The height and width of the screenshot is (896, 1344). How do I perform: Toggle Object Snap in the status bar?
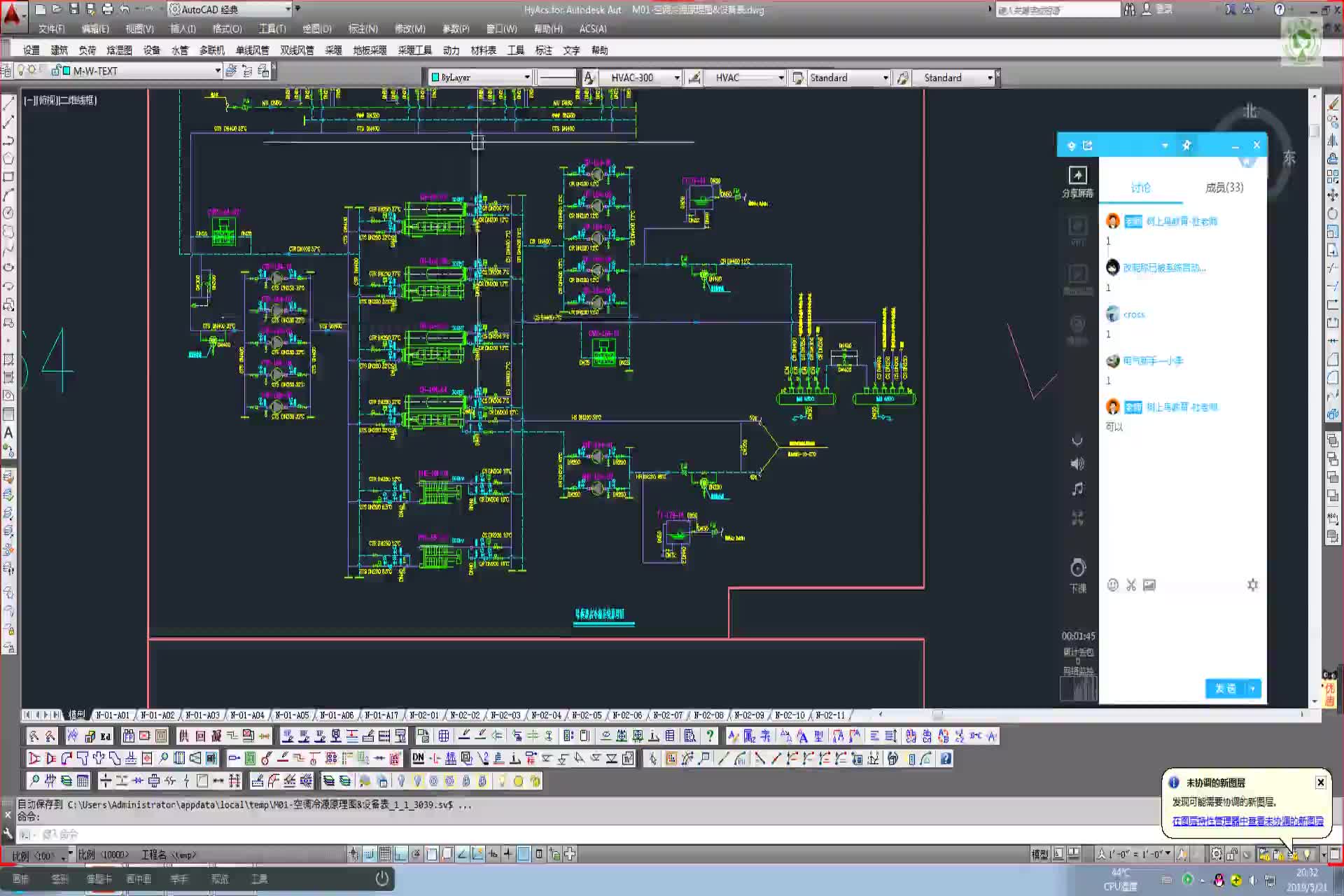[431, 854]
